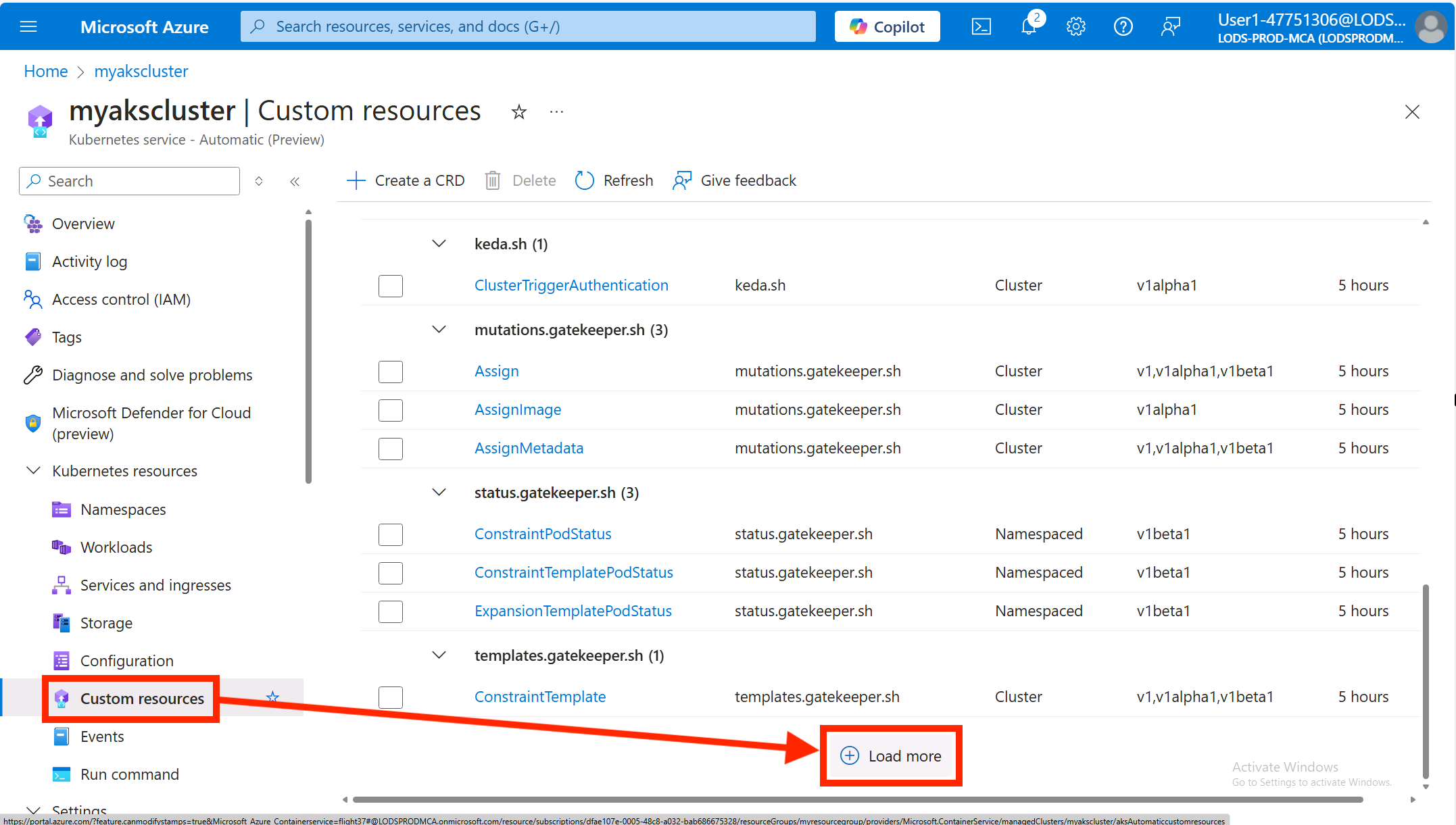Click the sidebar vertical scrollbar

tap(308, 351)
